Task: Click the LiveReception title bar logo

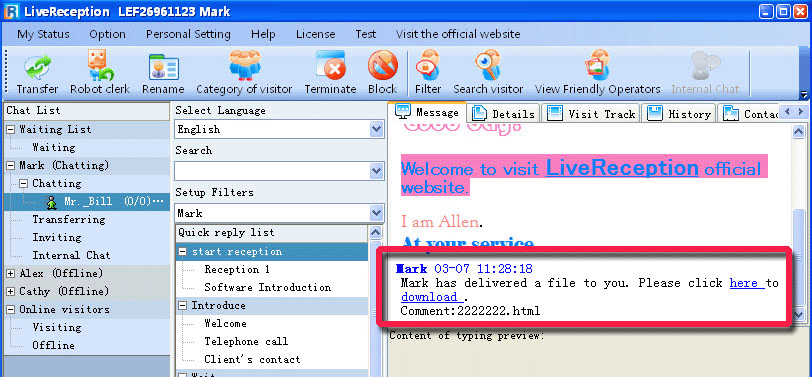Action: point(11,11)
